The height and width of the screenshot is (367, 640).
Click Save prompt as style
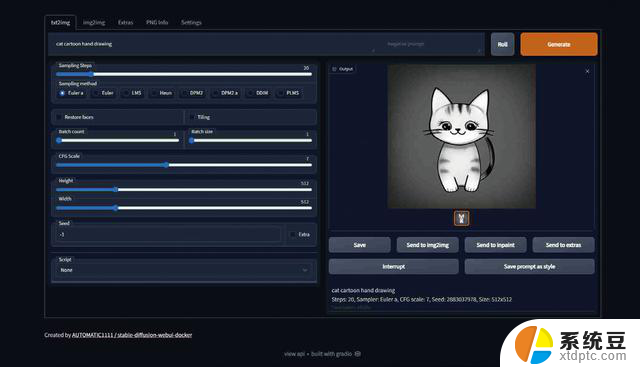point(529,267)
